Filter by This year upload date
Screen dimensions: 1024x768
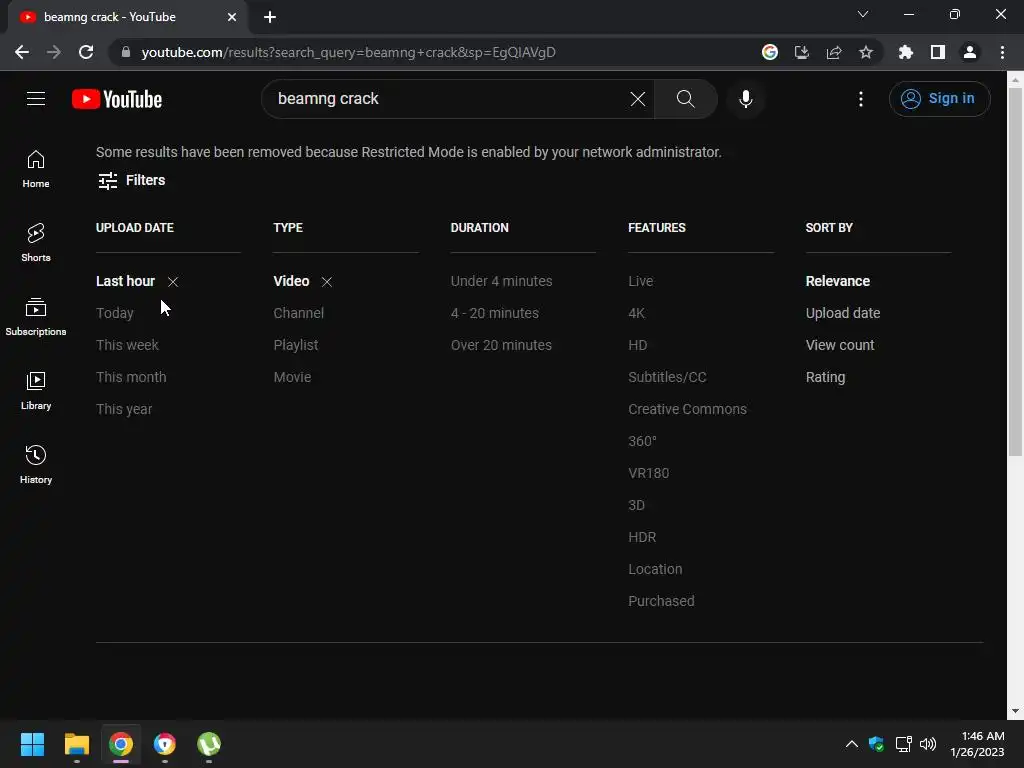click(123, 409)
